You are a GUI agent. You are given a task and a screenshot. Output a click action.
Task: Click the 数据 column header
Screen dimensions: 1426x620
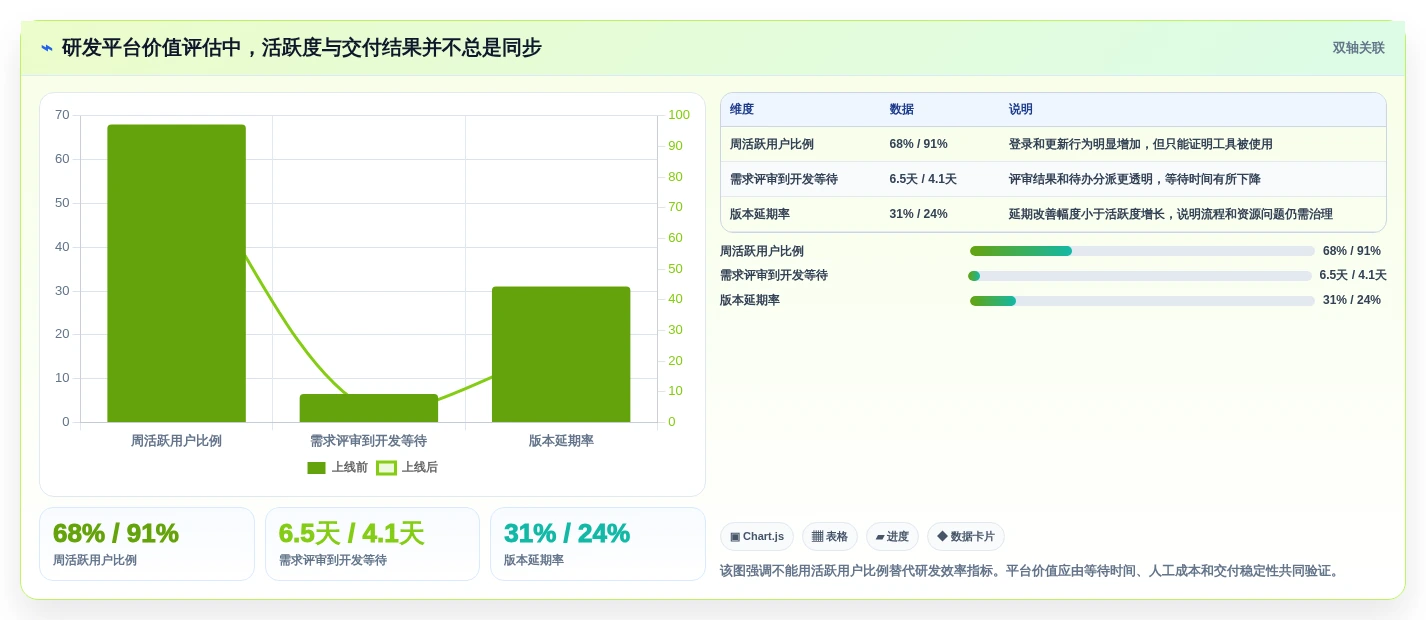[902, 110]
